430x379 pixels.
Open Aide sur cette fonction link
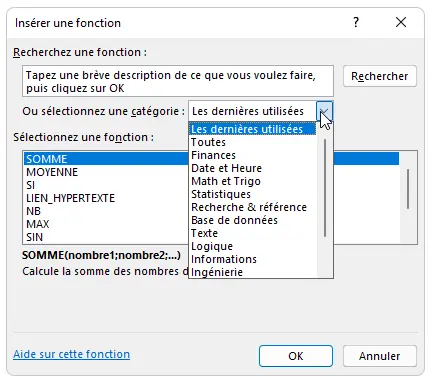[x=72, y=354]
